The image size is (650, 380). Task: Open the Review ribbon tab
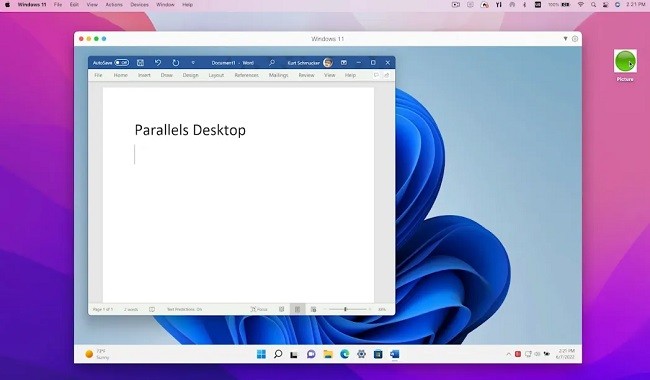[x=306, y=75]
